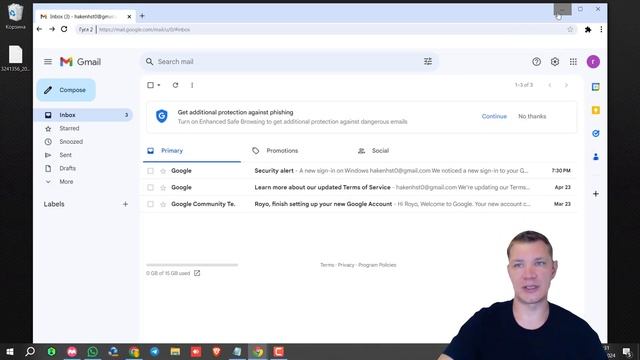
Task: Refresh the inbox
Action: (176, 85)
